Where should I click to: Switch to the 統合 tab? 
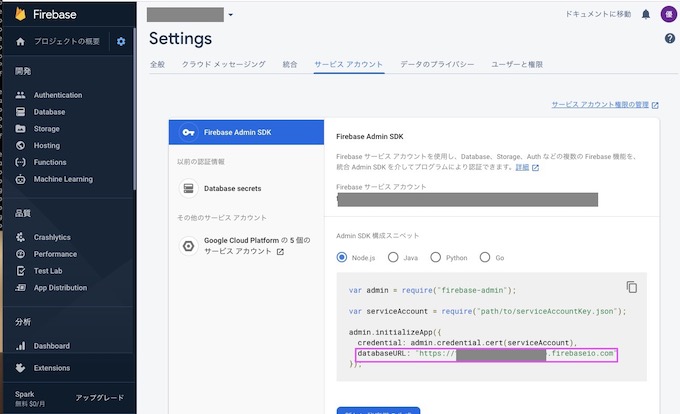coord(290,64)
